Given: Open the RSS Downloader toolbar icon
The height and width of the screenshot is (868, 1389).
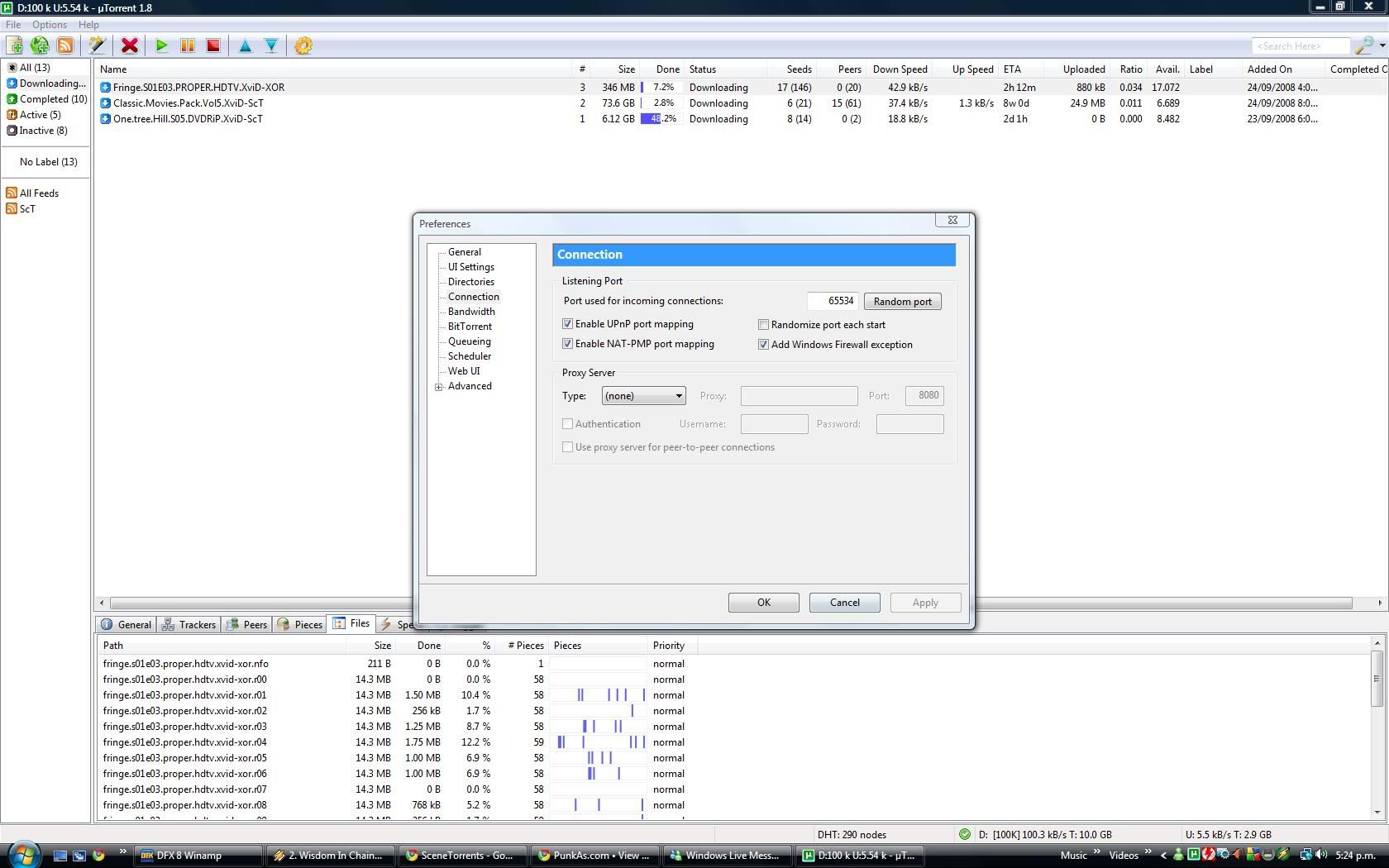Looking at the screenshot, I should [65, 46].
